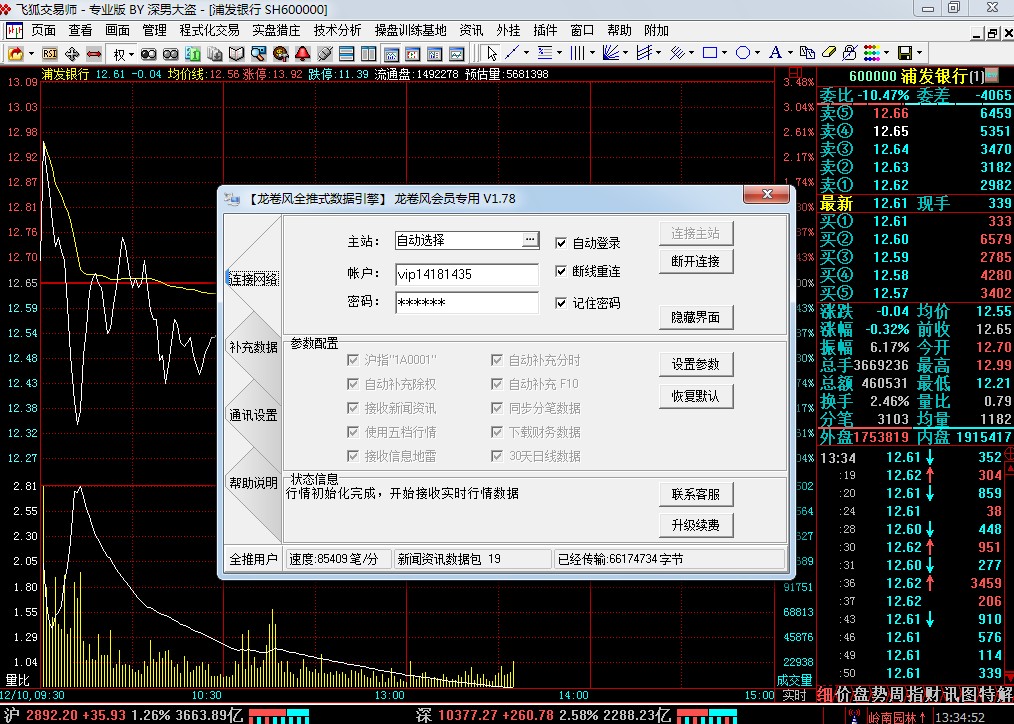
Task: Toggle the 接收新闻资讯 checkbox
Action: point(353,408)
